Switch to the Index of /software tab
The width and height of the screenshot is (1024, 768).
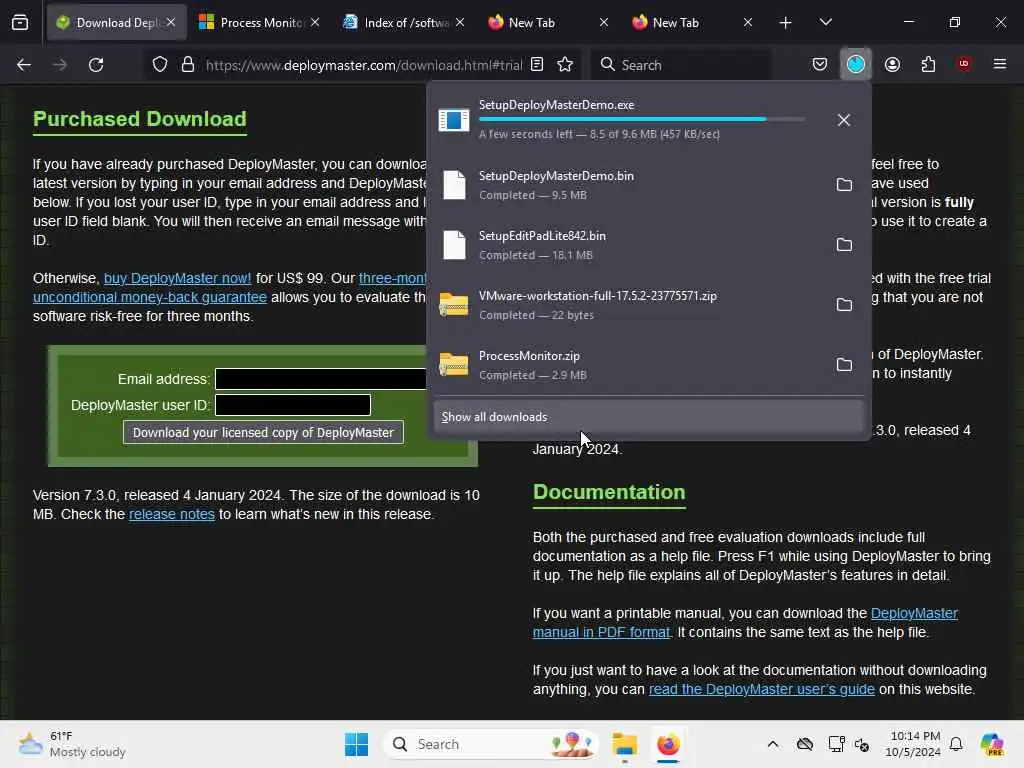point(404,23)
